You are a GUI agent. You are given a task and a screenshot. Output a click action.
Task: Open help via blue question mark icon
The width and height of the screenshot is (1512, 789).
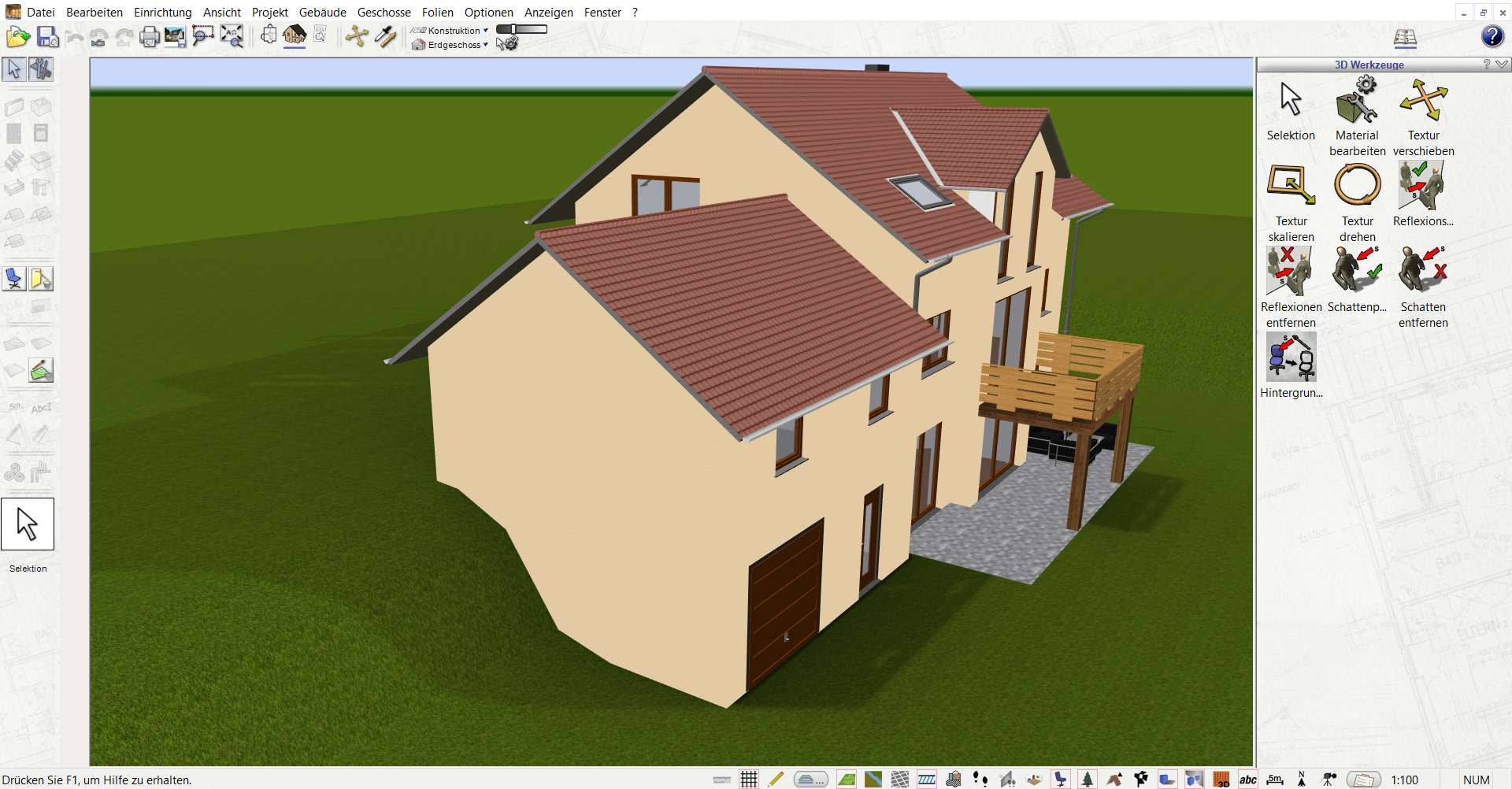coord(1492,36)
